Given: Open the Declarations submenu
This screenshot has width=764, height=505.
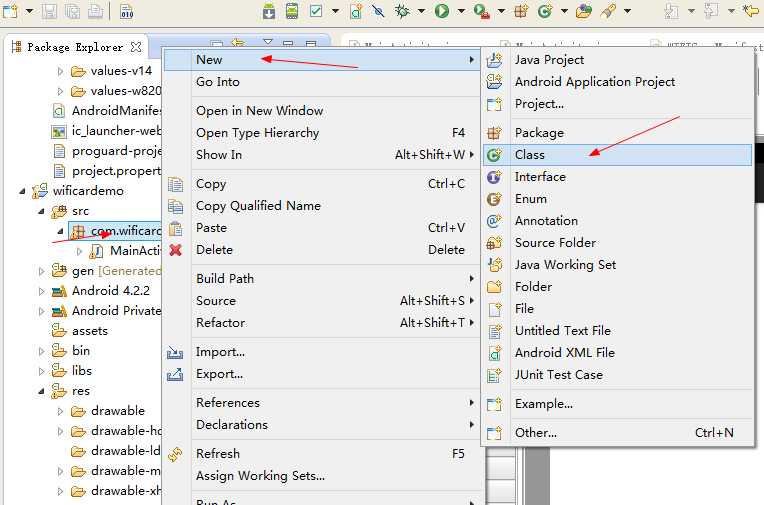Looking at the screenshot, I should [x=322, y=425].
